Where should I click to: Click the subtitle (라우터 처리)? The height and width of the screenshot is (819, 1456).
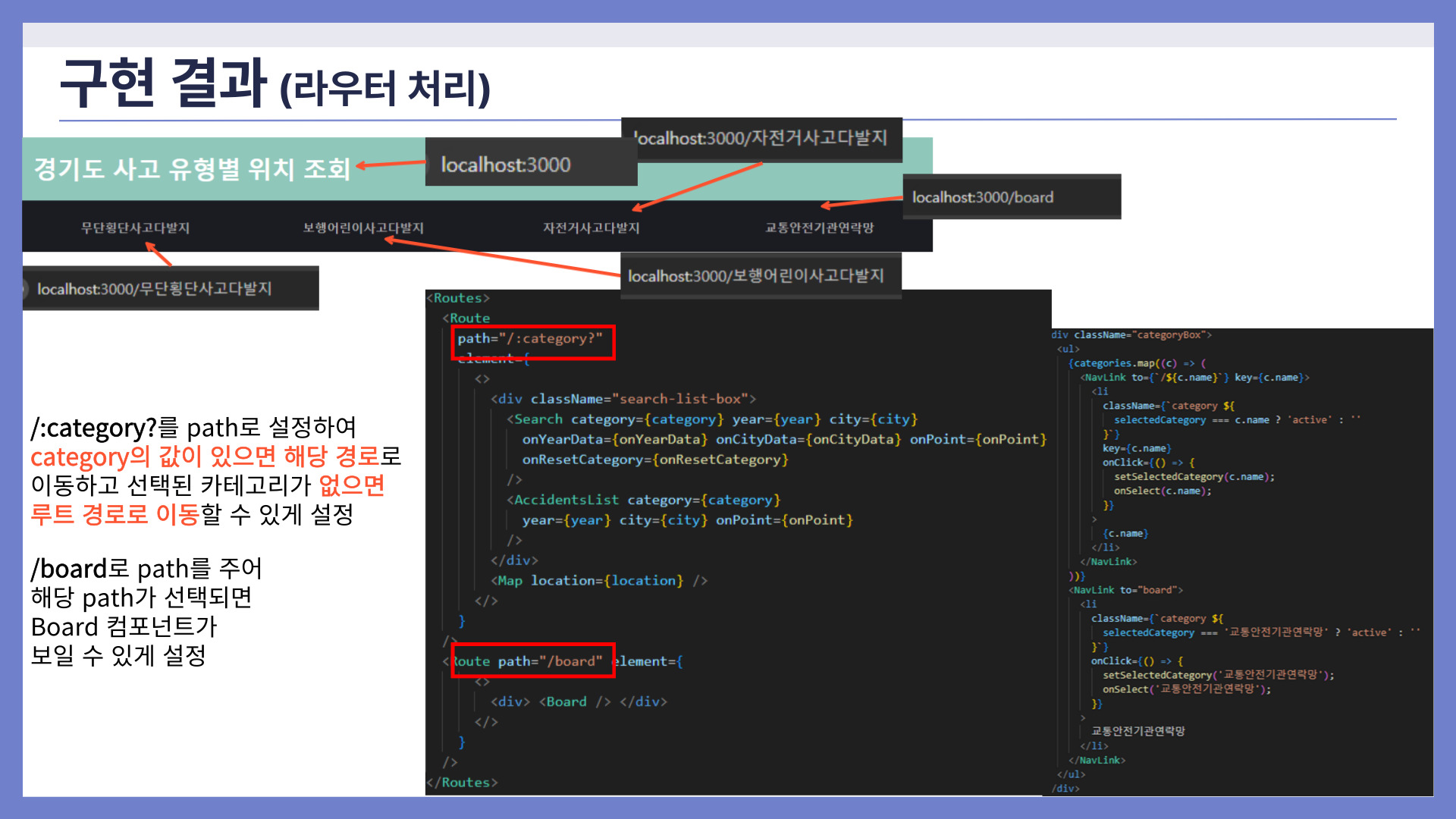(x=385, y=88)
